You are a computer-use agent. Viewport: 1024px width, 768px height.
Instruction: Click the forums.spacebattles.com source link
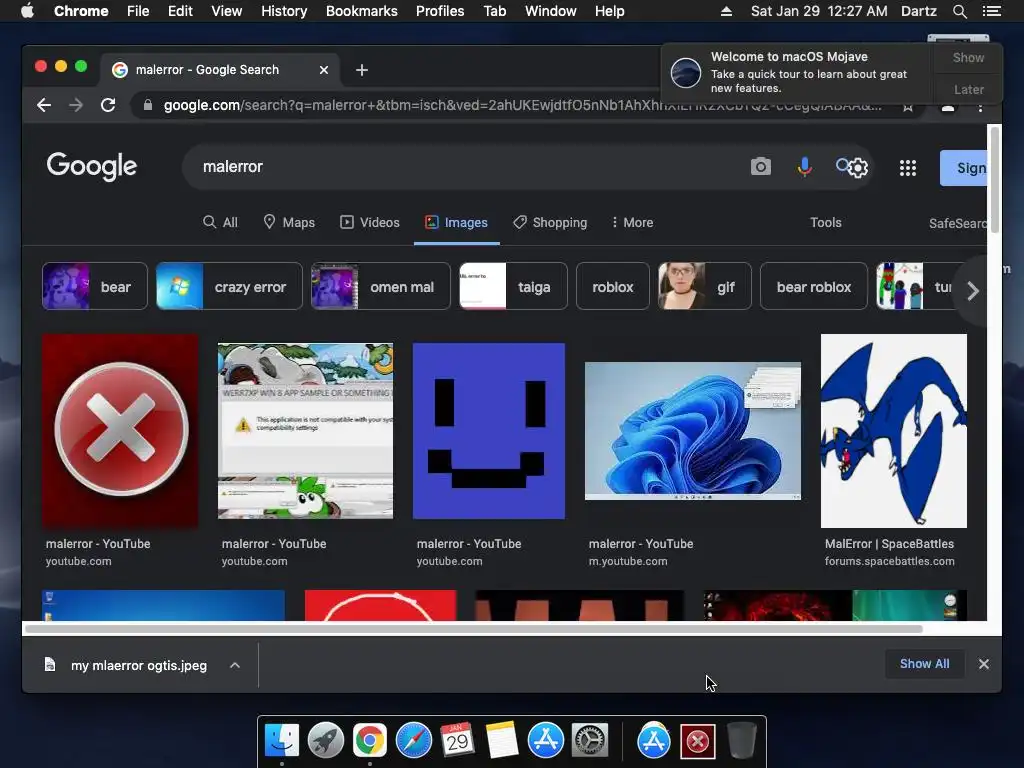point(889,561)
